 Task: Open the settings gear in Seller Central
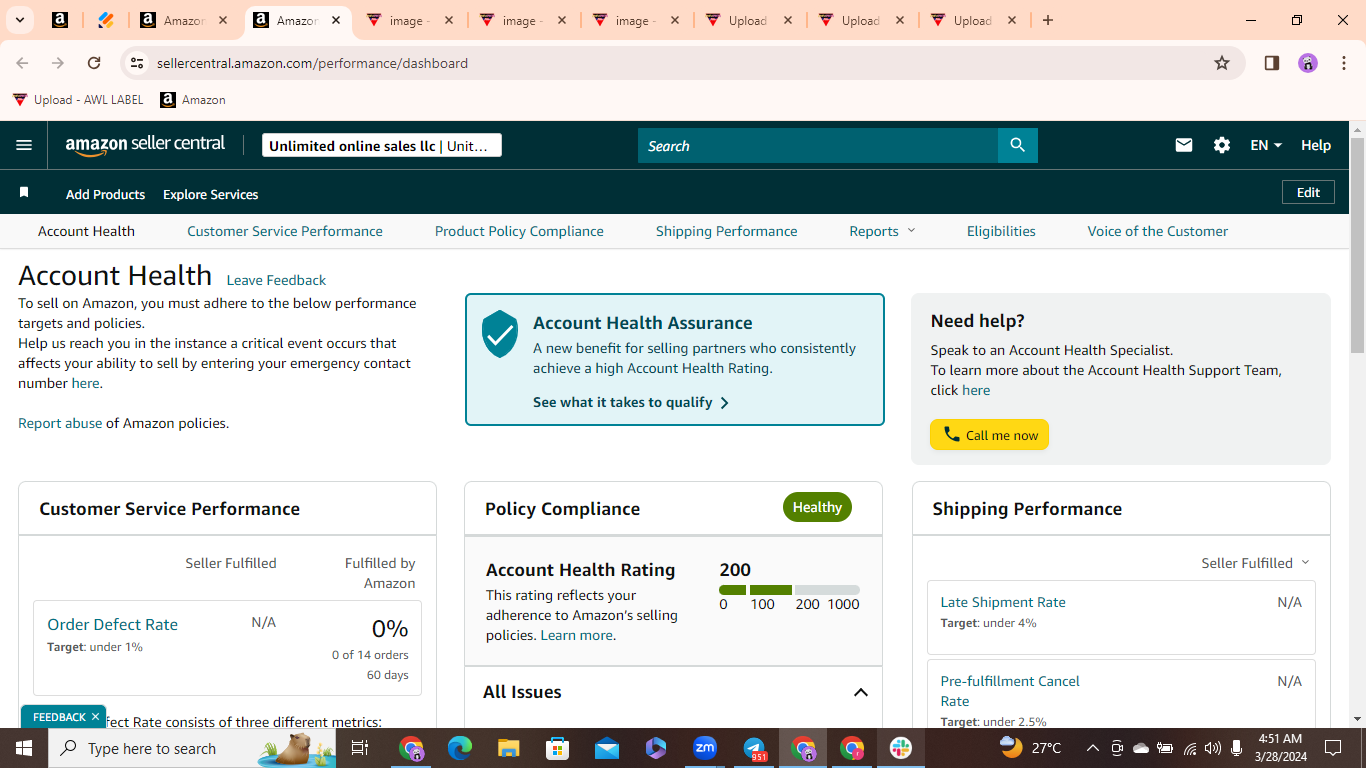click(x=1222, y=145)
